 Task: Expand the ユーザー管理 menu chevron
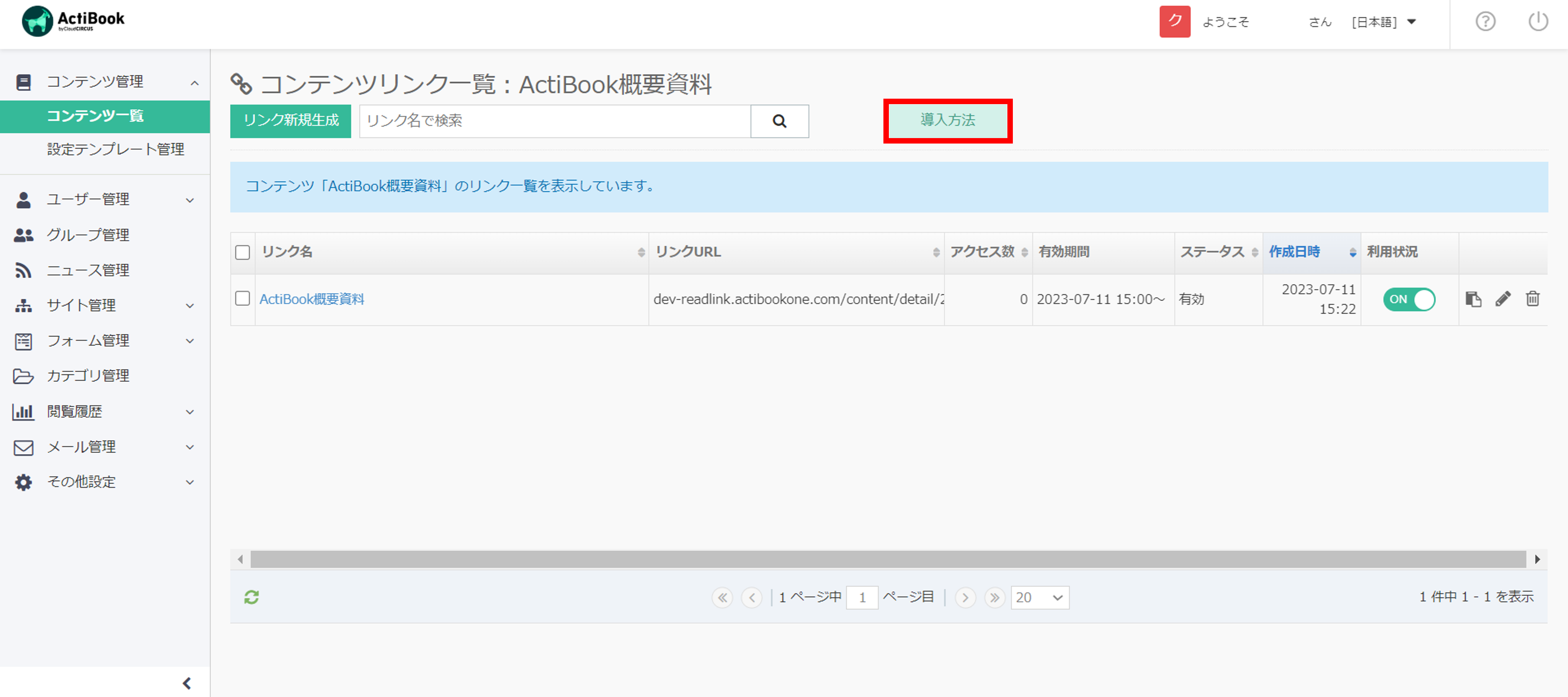pyautogui.click(x=190, y=200)
